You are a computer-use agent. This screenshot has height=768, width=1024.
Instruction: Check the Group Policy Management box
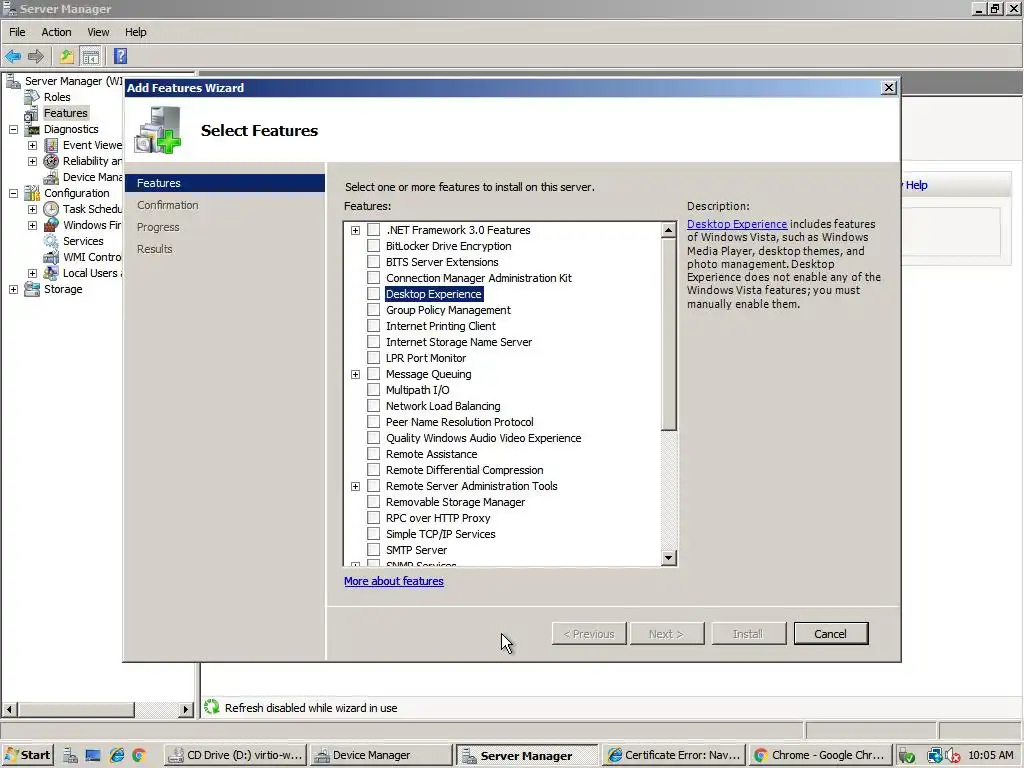(374, 310)
